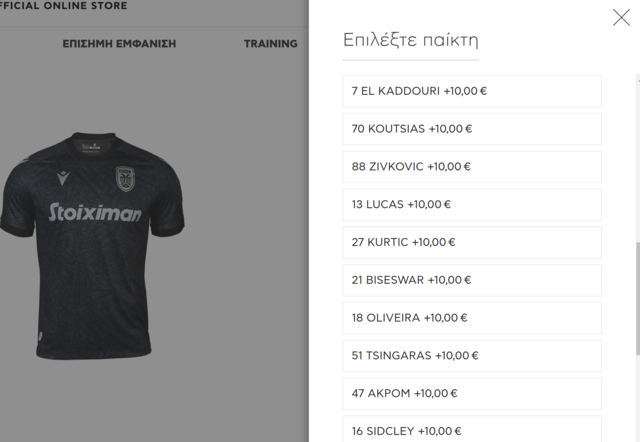The image size is (640, 442).
Task: Click the Επιλέξτε παίκτη heading
Action: (410, 40)
